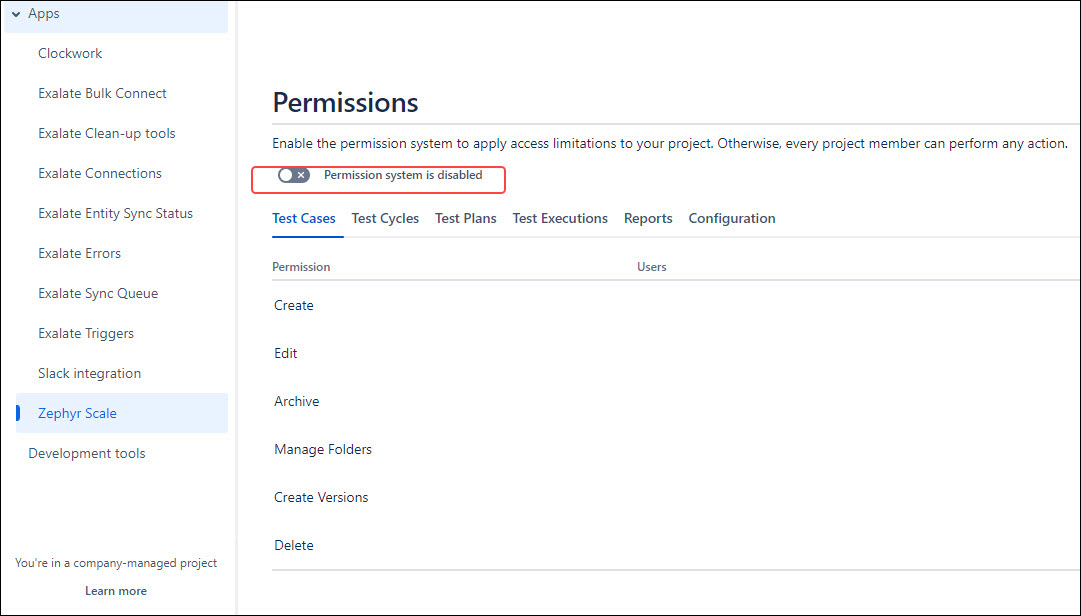Select the Test Executions tab
Viewport: 1081px width, 616px height.
(559, 218)
